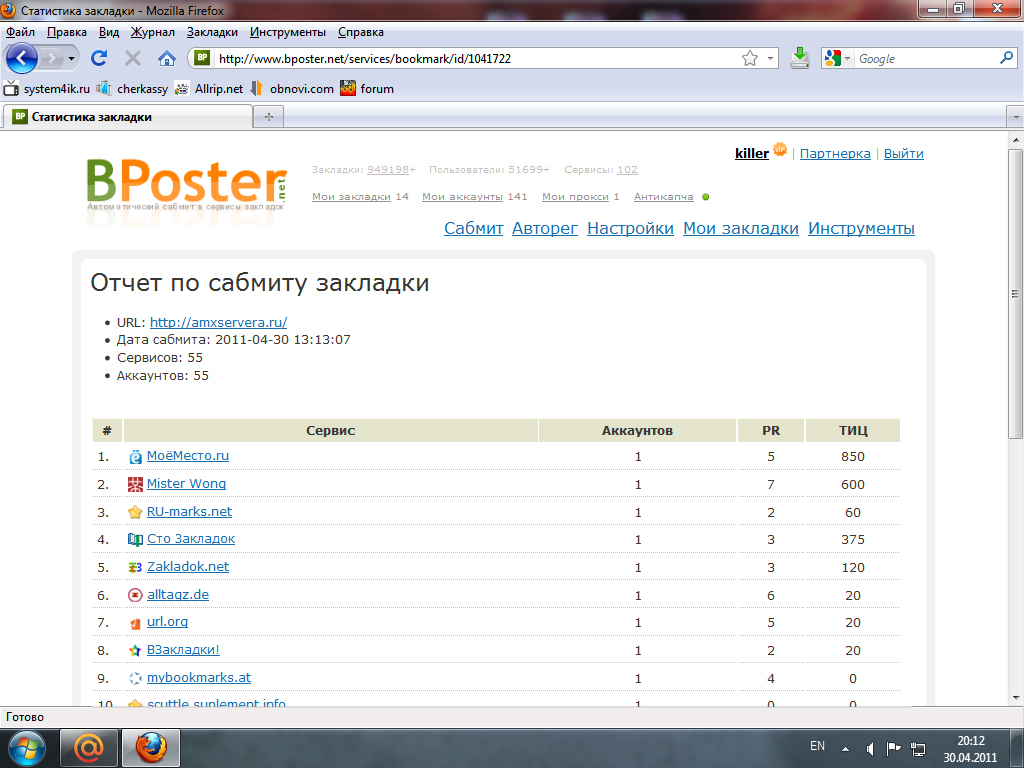
Task: Click the alltagz.de round icon
Action: (x=135, y=595)
